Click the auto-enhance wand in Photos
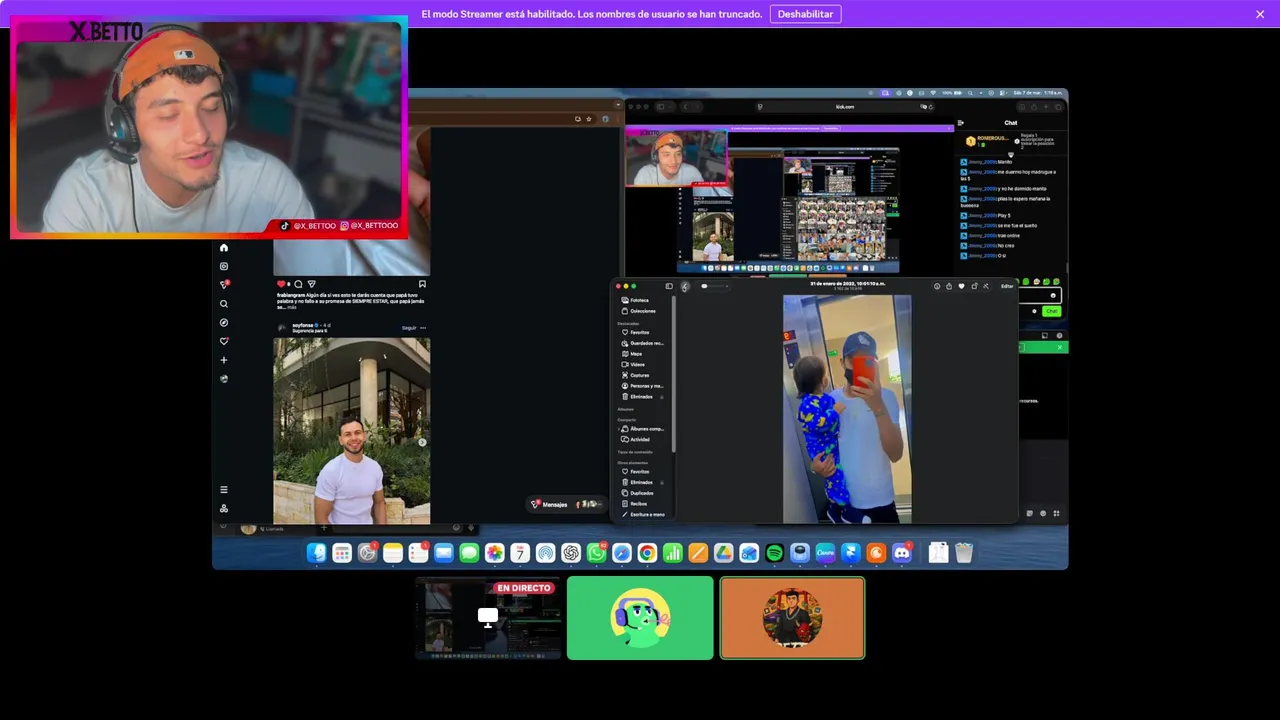Image resolution: width=1280 pixels, height=720 pixels. pos(986,286)
